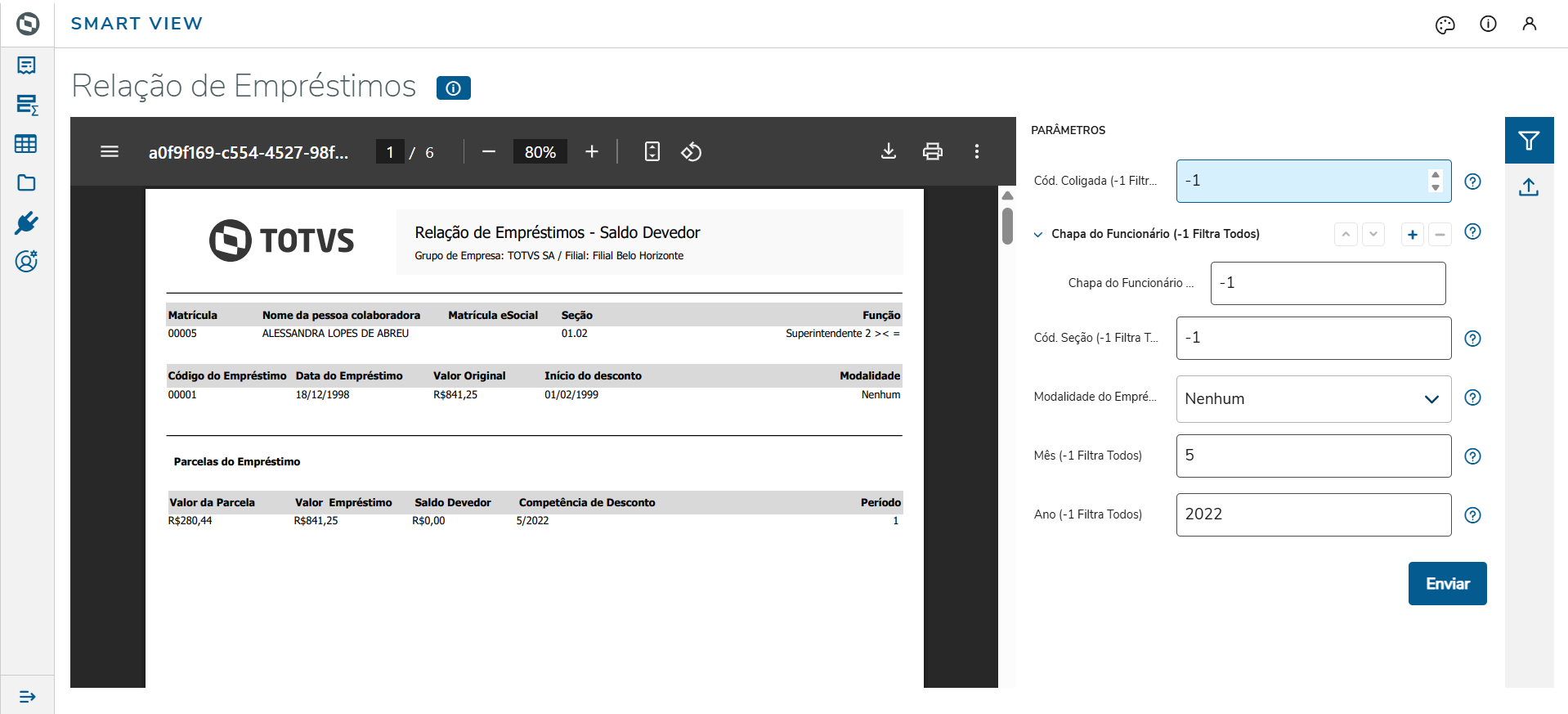1568x714 pixels.
Task: Click the fit to page icon
Action: coord(652,151)
